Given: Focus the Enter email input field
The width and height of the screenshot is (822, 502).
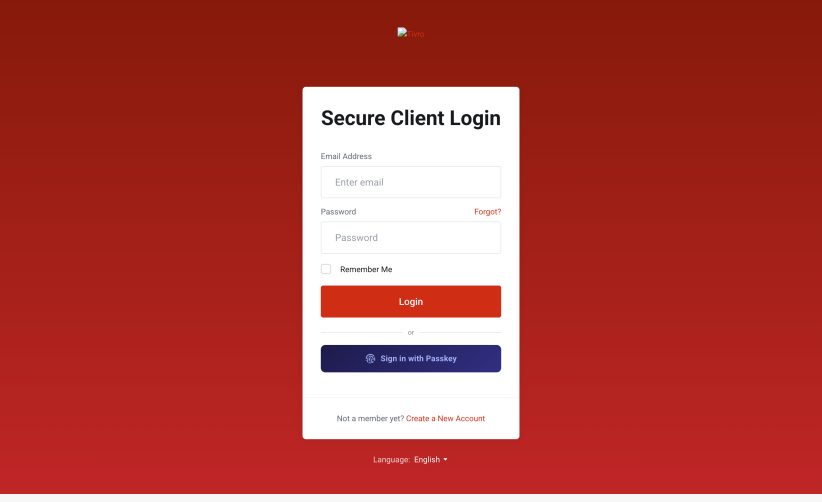Looking at the screenshot, I should (x=411, y=182).
